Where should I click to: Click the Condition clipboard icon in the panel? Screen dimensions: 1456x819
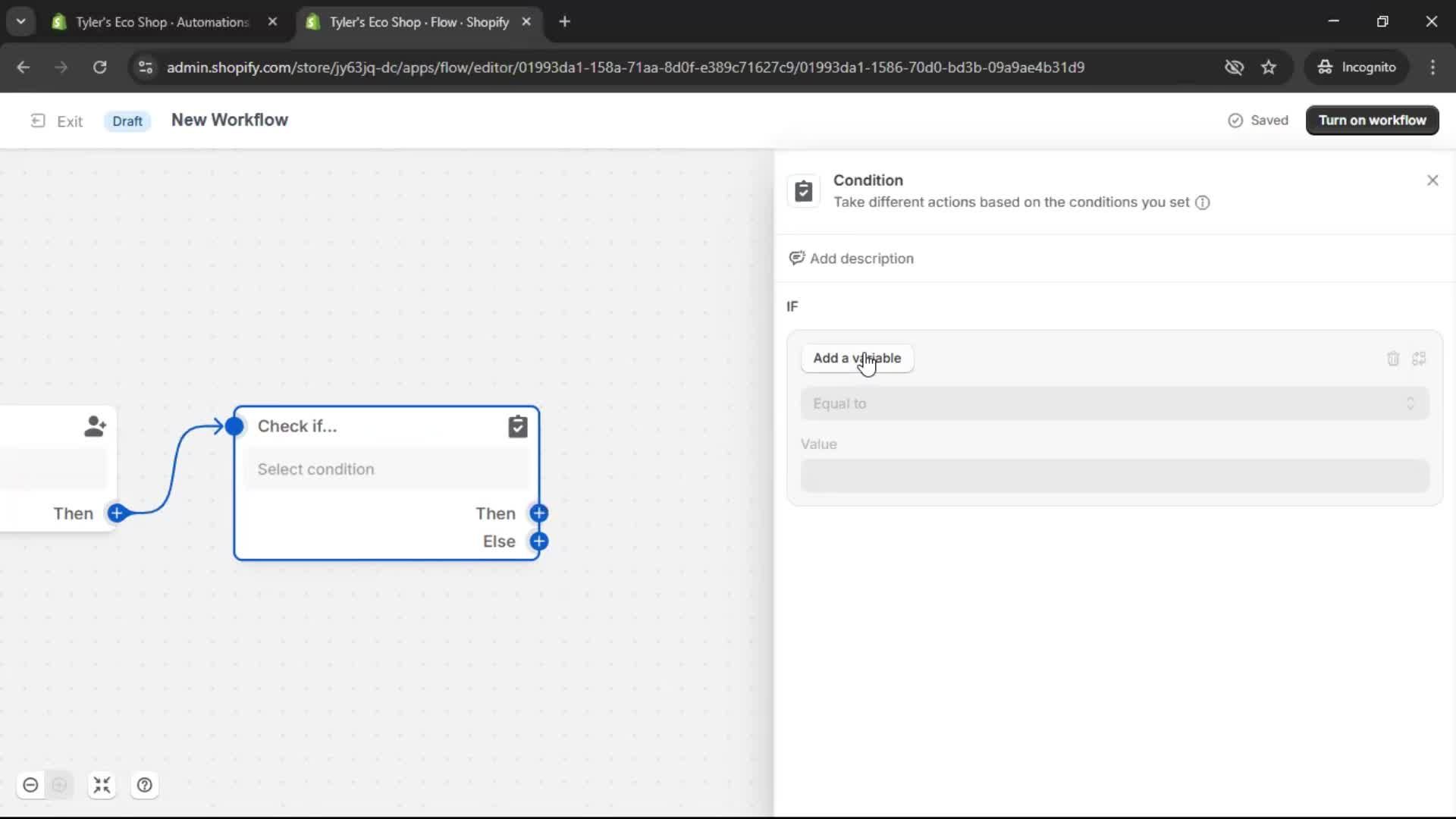[x=804, y=191]
